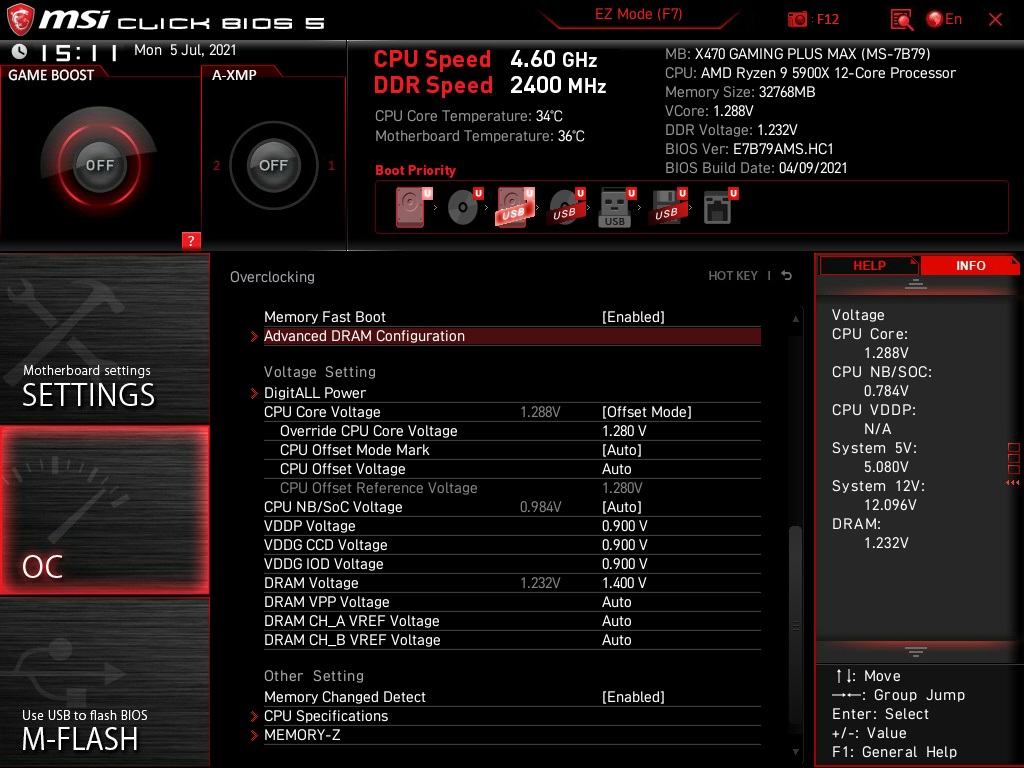Select the USB hard disk boot icon
Screen dimensions: 1024x768
(516, 207)
